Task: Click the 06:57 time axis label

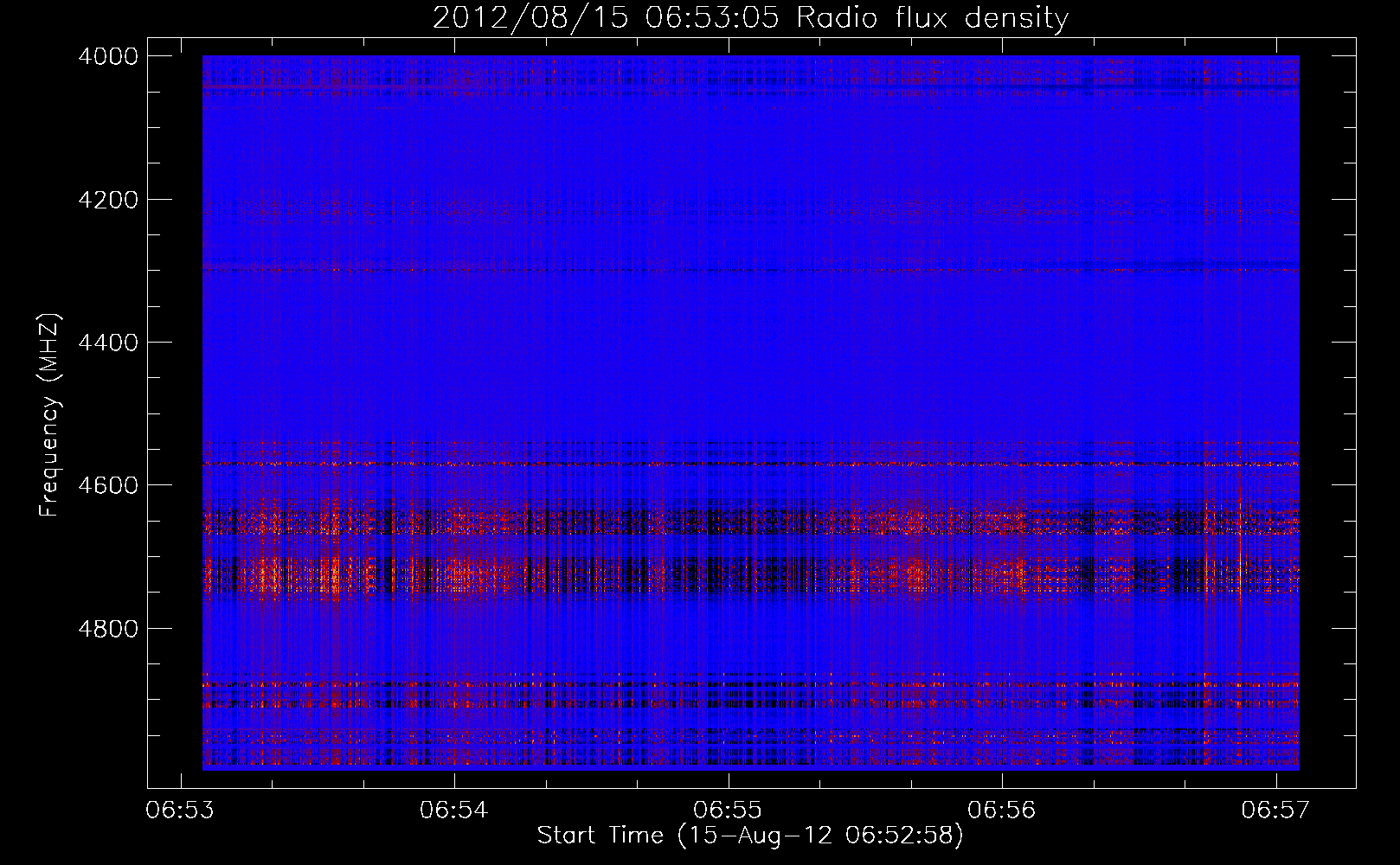Action: tap(1275, 811)
